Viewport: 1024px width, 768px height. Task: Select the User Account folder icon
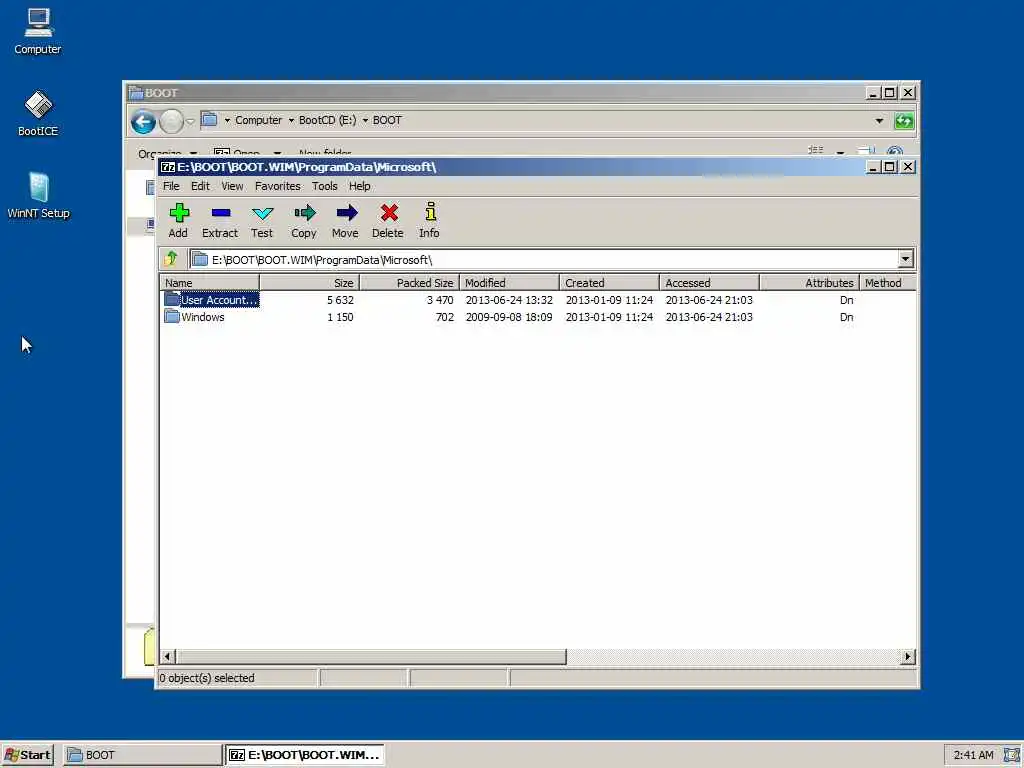click(x=172, y=299)
